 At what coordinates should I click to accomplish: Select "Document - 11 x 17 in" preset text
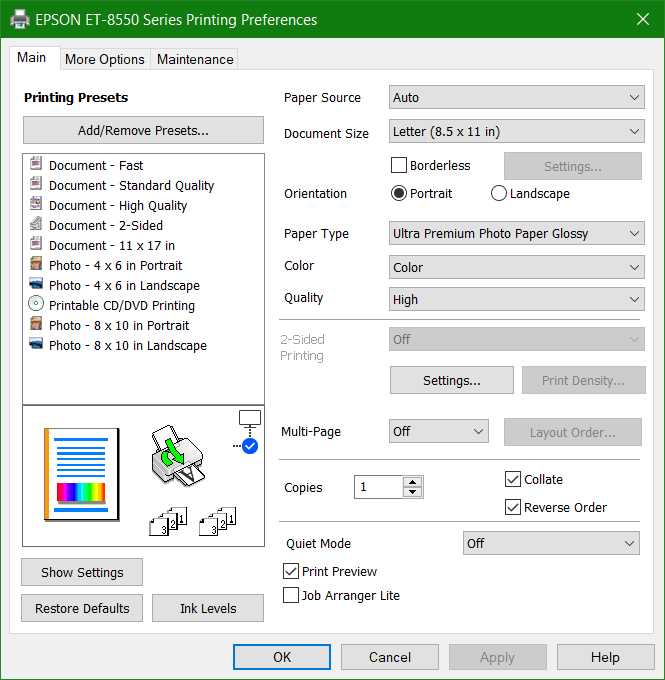[x=112, y=245]
